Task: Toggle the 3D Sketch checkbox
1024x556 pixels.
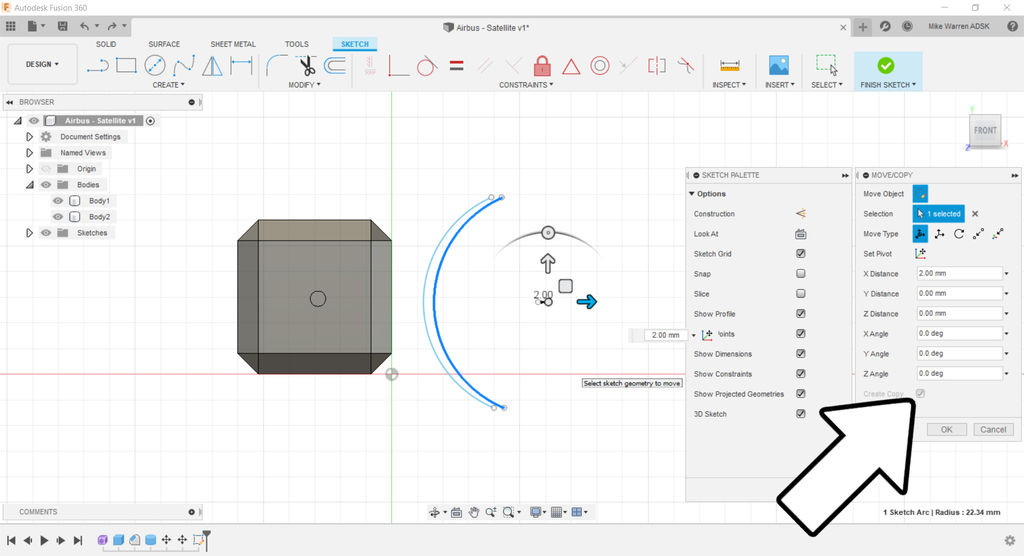Action: pos(801,414)
